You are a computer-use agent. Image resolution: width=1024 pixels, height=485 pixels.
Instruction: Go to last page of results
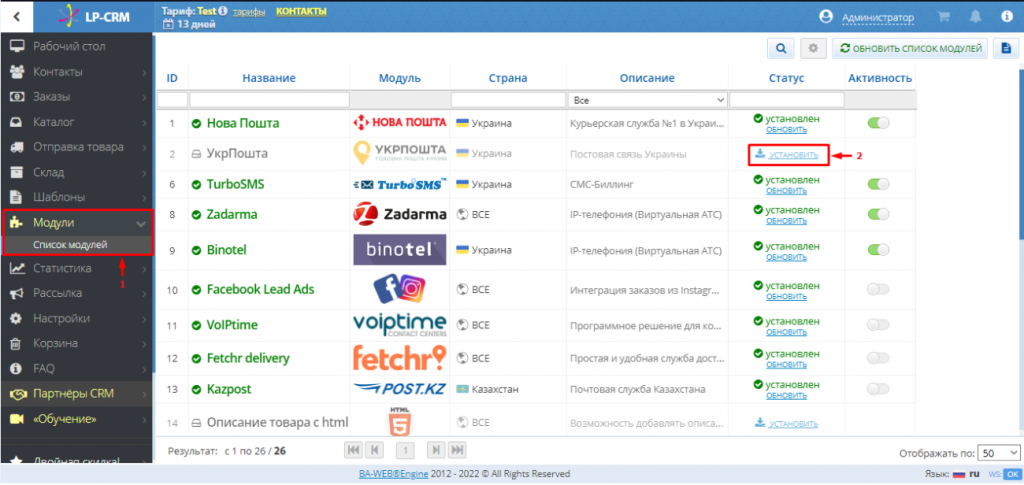pos(457,450)
